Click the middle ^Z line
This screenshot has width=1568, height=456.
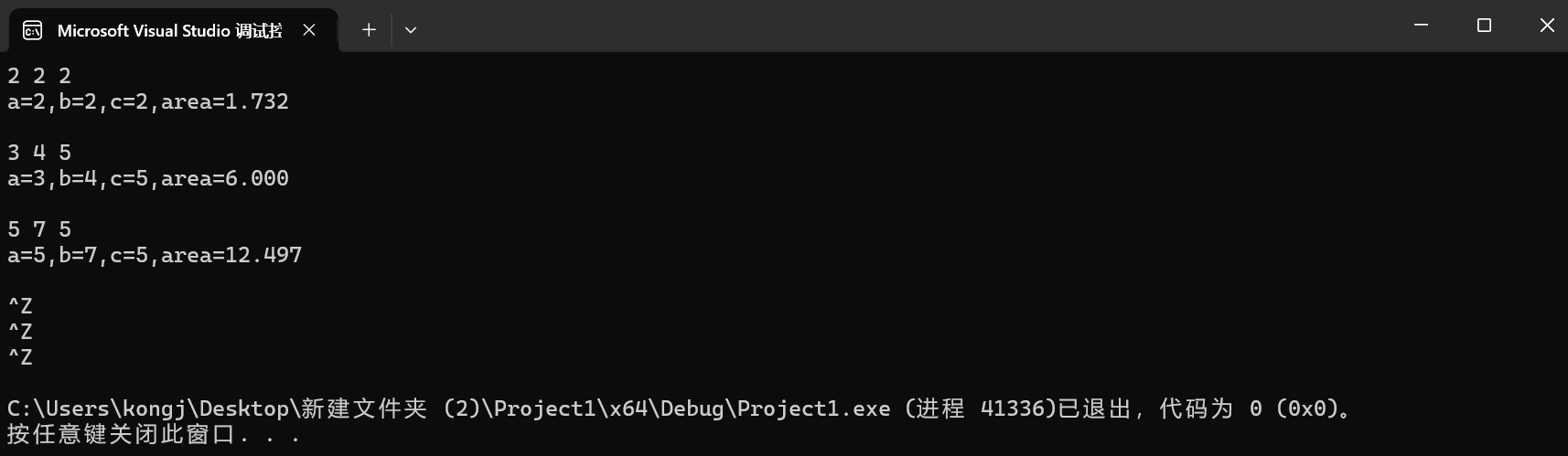tap(20, 332)
